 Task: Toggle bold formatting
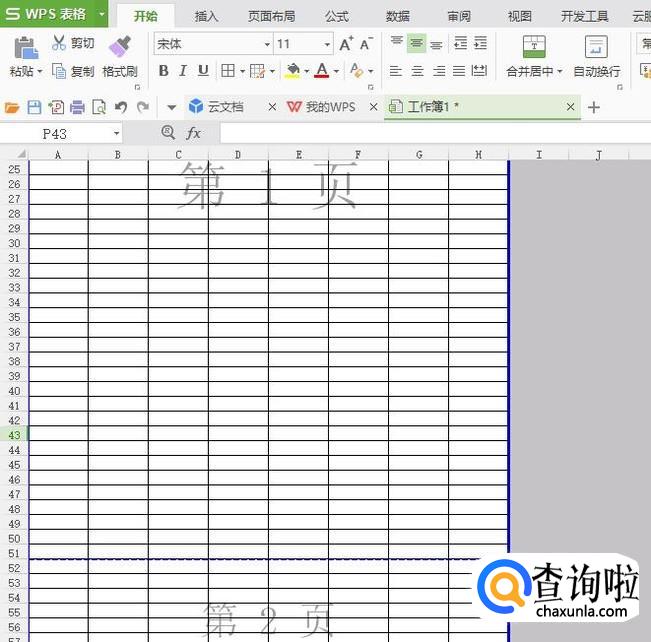pos(164,71)
